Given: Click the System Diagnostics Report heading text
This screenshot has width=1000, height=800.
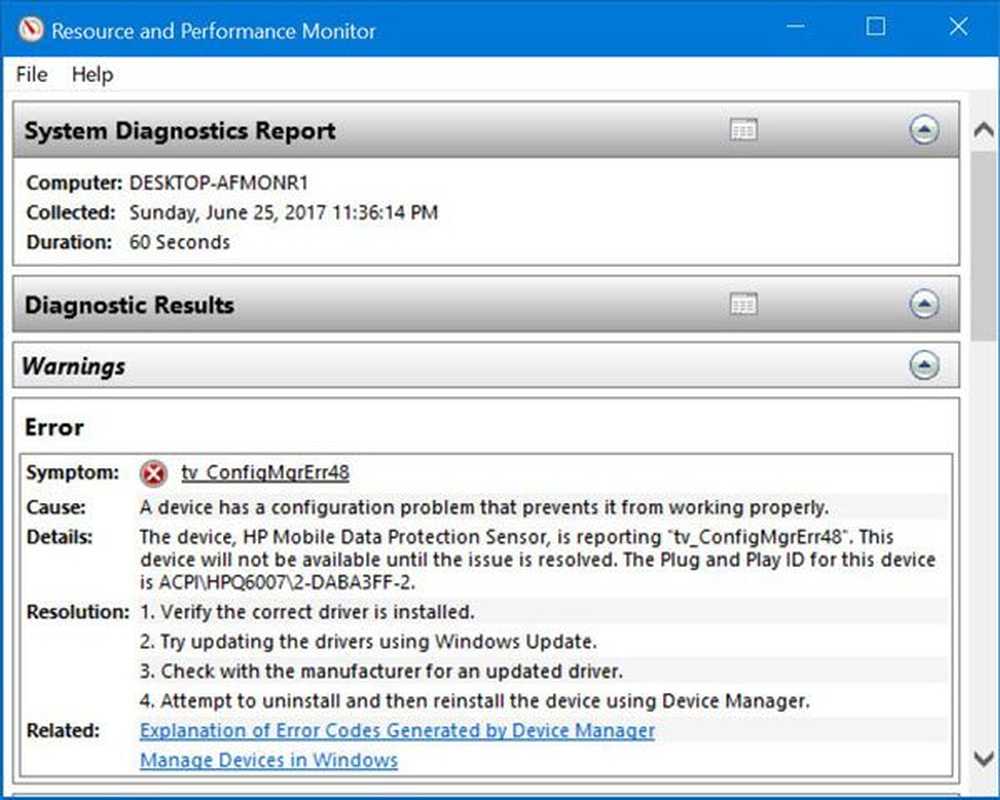Looking at the screenshot, I should tap(180, 131).
